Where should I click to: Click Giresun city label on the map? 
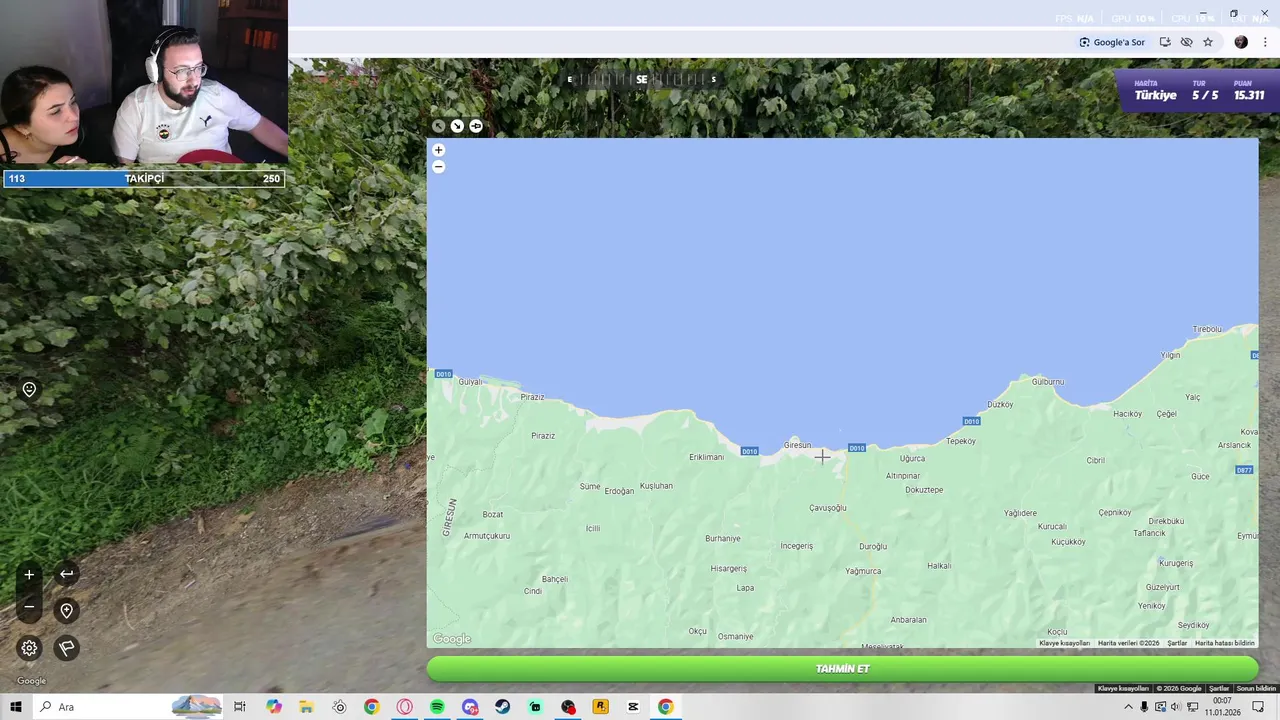point(797,445)
